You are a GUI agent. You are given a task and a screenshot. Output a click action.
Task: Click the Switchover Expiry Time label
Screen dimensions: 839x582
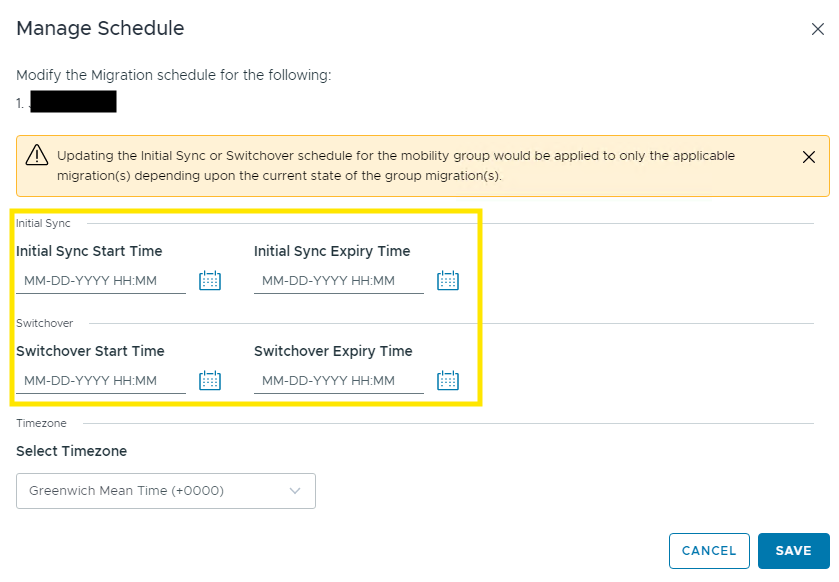click(333, 351)
